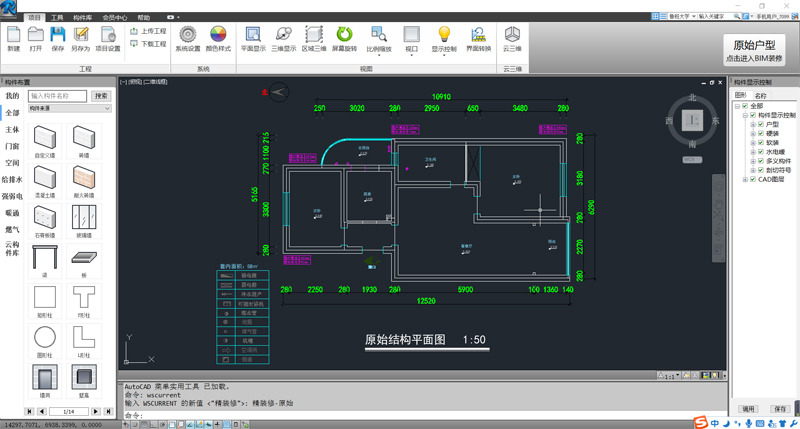Screen dimensions: 800x429
Task: Select the 门窗 category tab
Action: [x=12, y=146]
